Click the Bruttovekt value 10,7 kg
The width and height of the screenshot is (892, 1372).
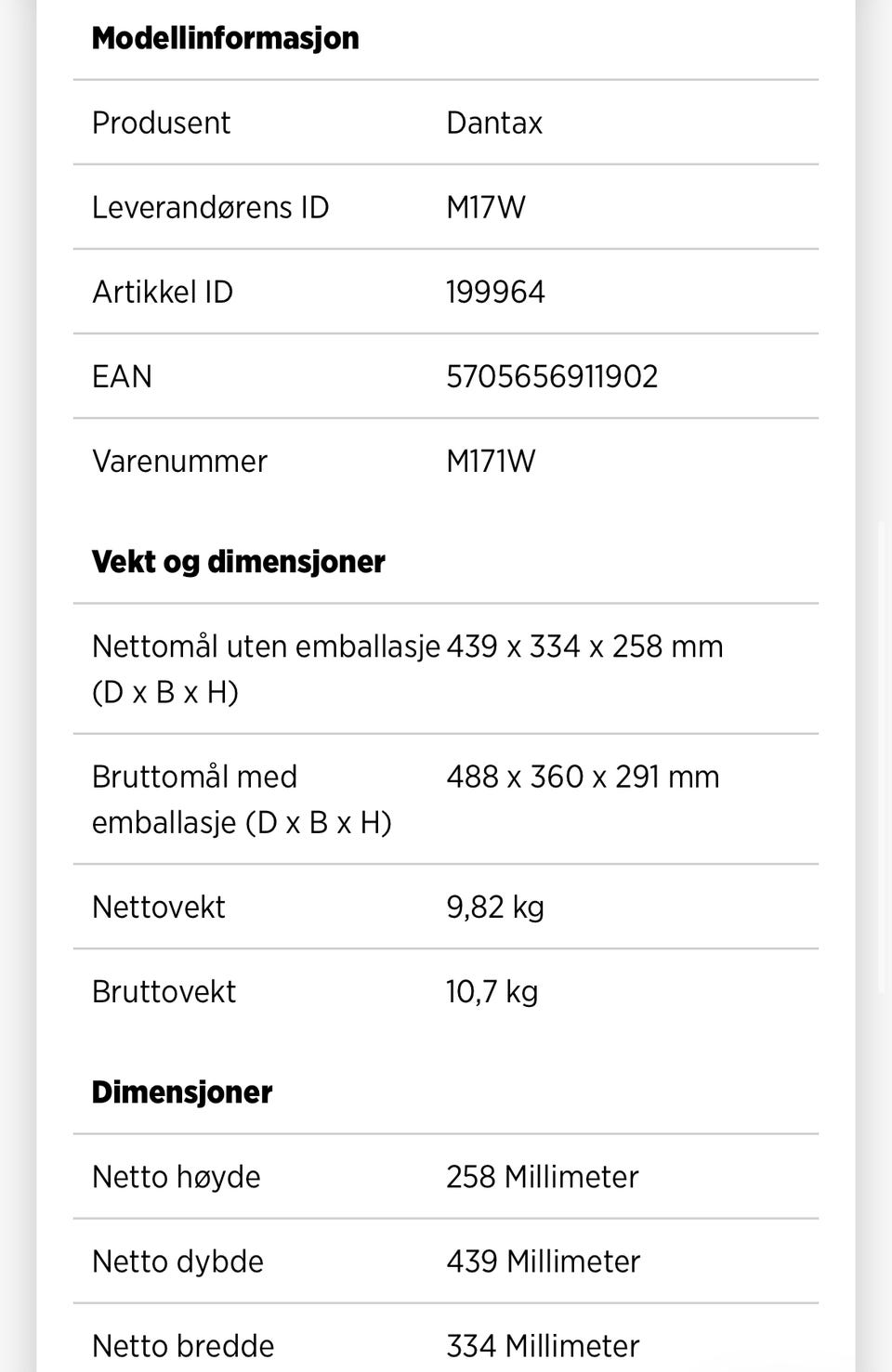coord(492,991)
